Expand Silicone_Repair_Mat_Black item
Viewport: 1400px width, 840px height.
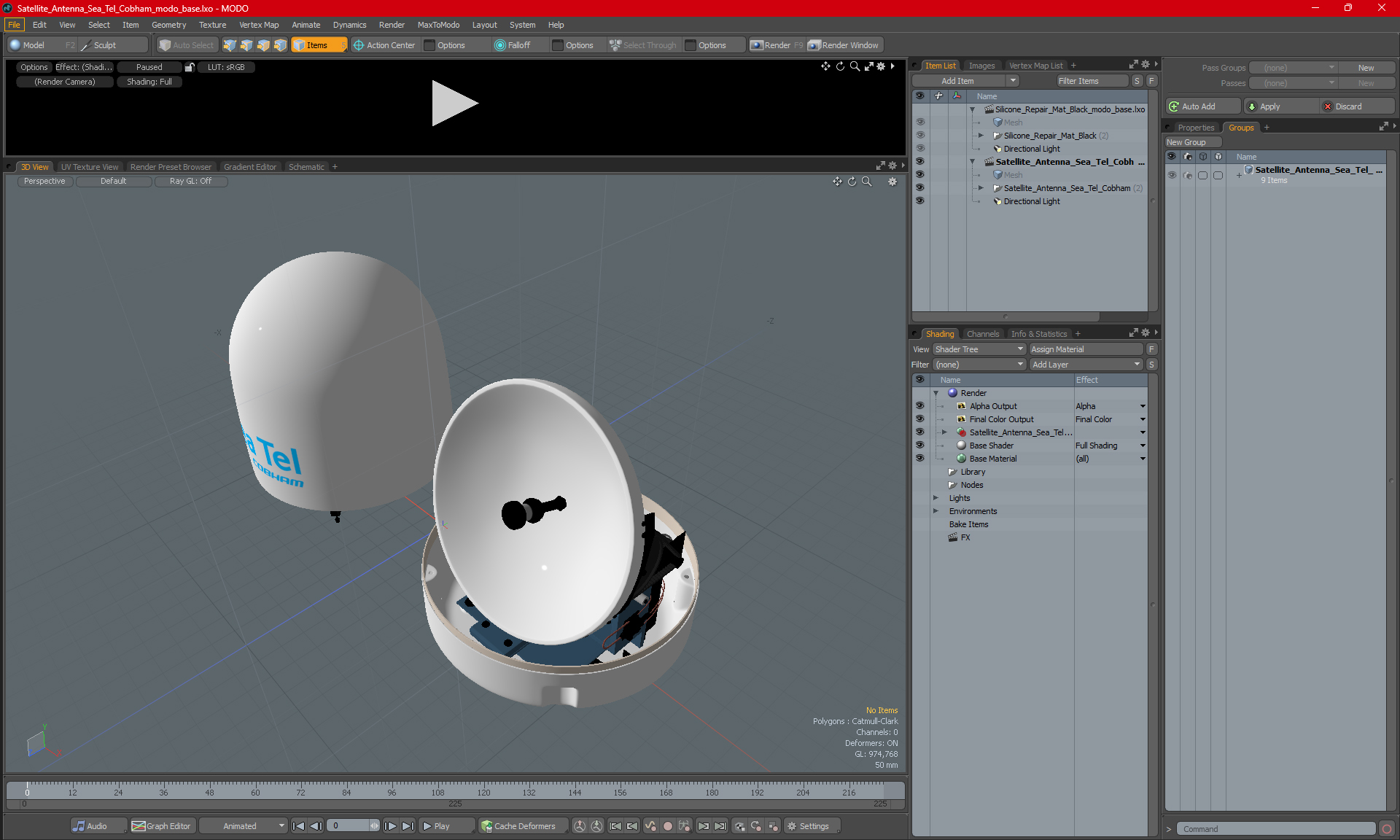pos(981,136)
